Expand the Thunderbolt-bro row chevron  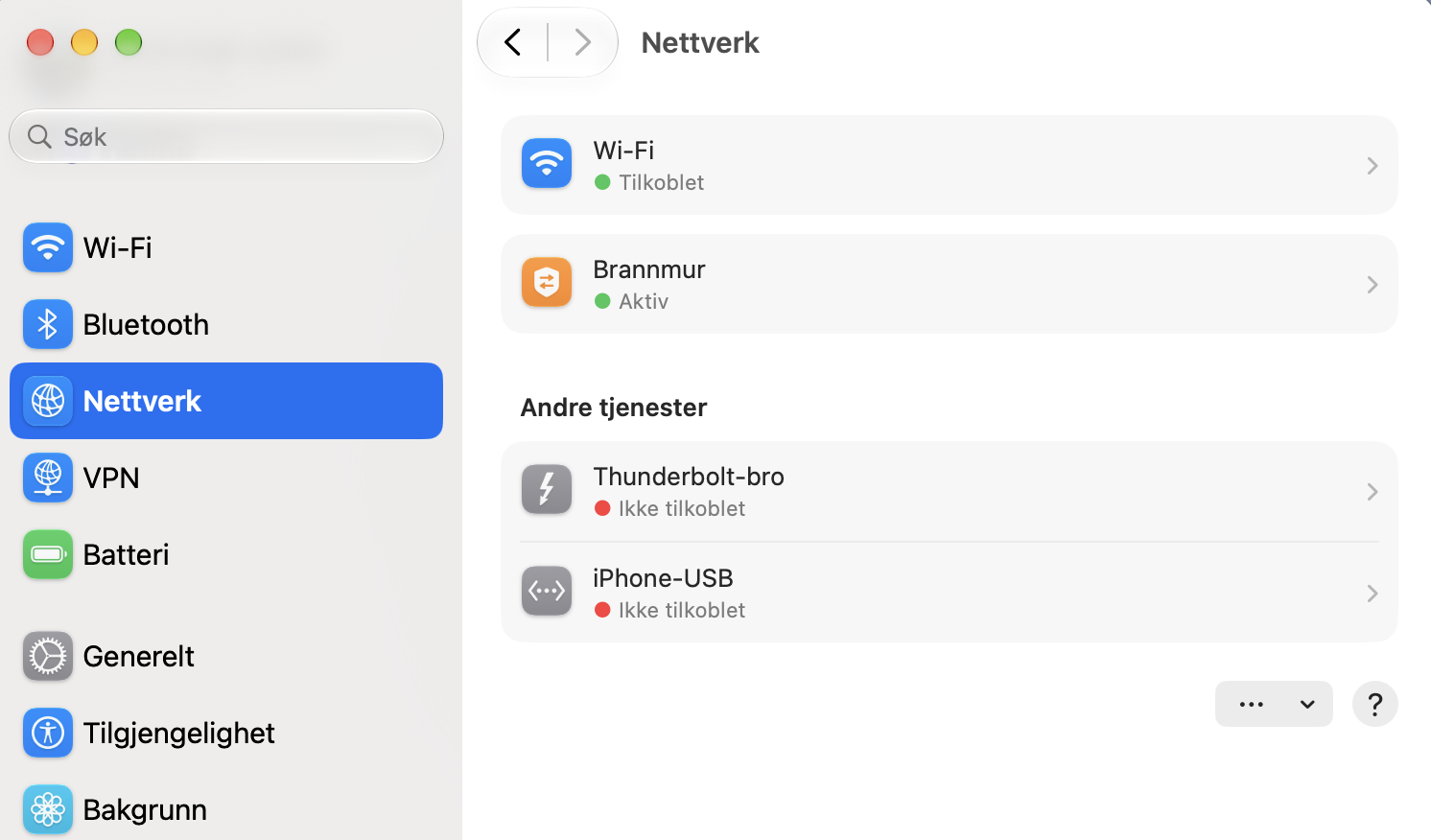1372,491
